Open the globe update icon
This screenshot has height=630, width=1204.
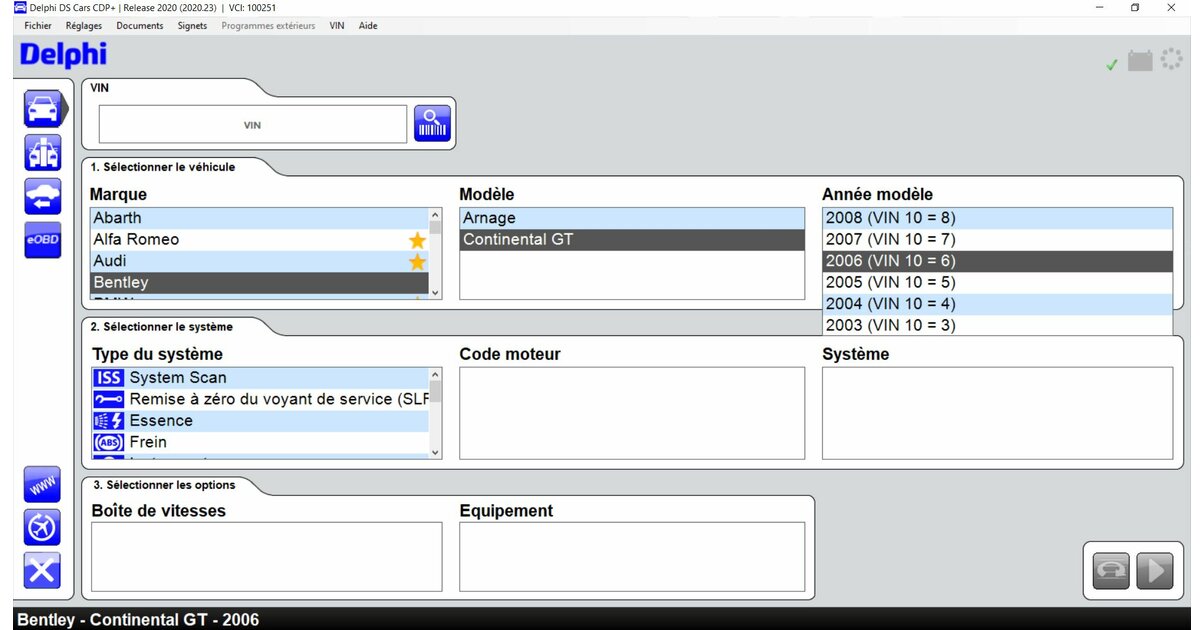tap(43, 527)
